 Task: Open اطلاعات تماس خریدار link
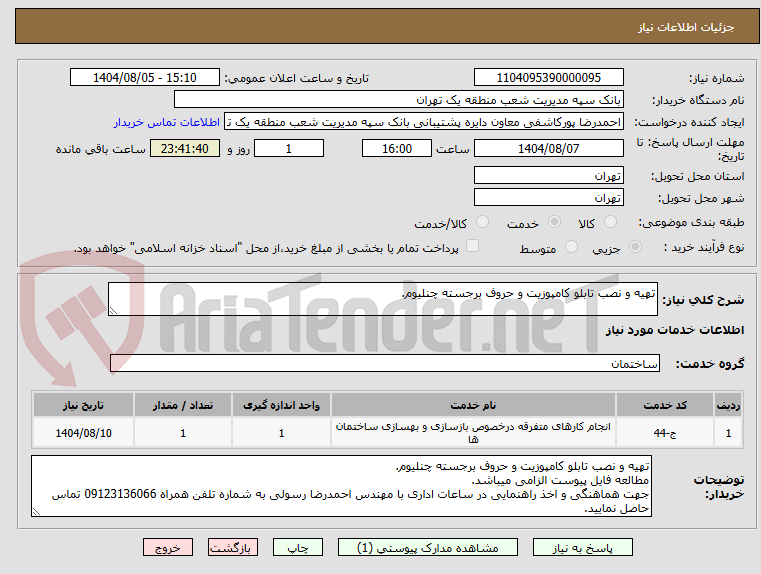click(x=167, y=122)
